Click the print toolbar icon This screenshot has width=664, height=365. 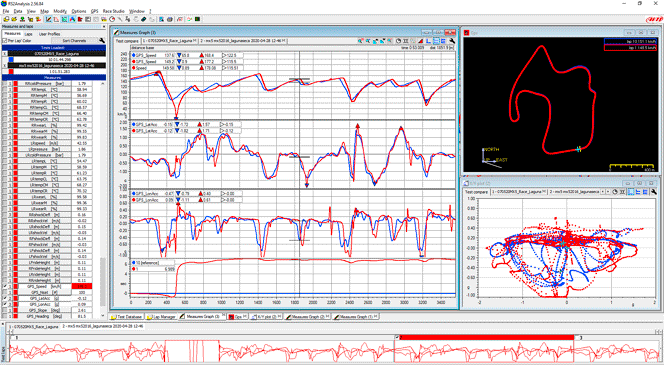(x=170, y=19)
